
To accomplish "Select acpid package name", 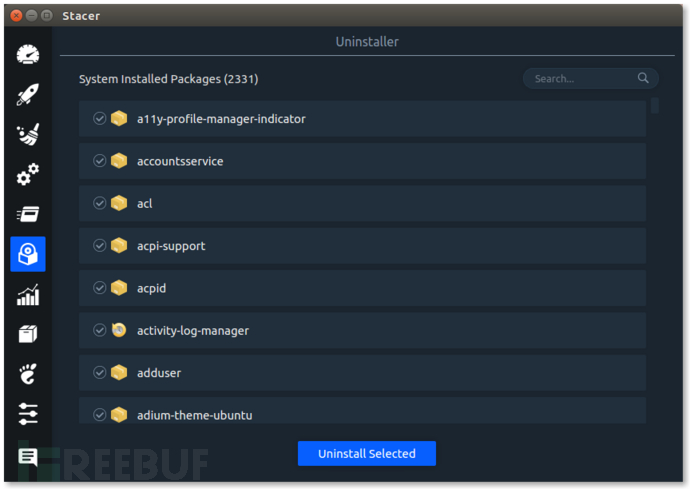I will coord(151,288).
